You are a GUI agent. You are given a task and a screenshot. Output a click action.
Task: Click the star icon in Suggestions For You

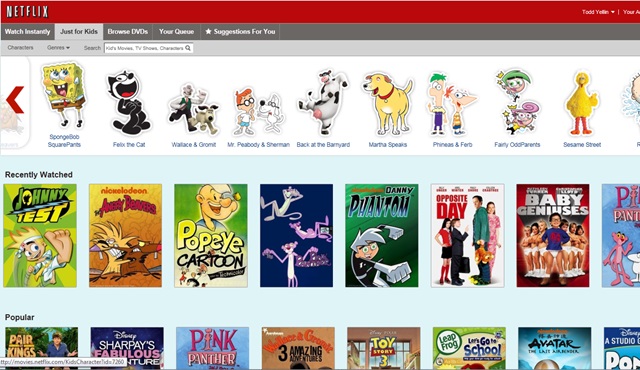coord(208,31)
